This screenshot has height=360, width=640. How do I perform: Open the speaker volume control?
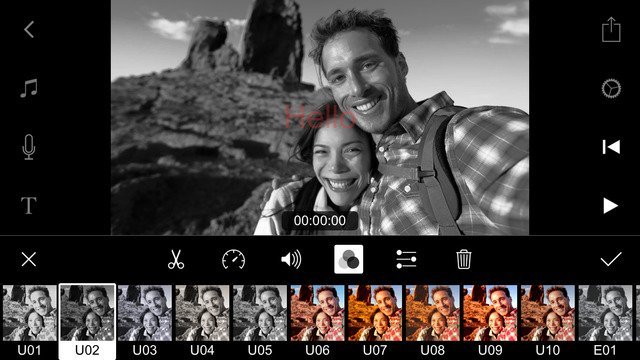[291, 259]
